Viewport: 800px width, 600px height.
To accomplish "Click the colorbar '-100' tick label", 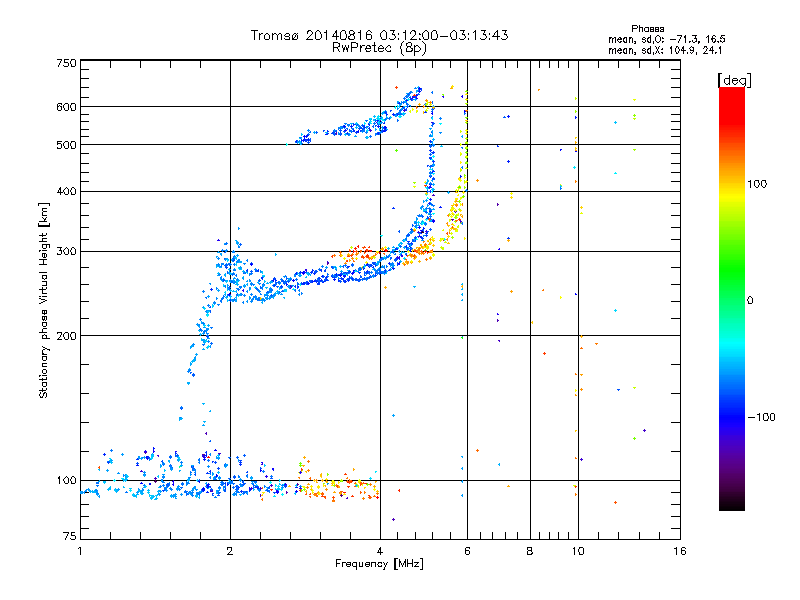I will (761, 417).
